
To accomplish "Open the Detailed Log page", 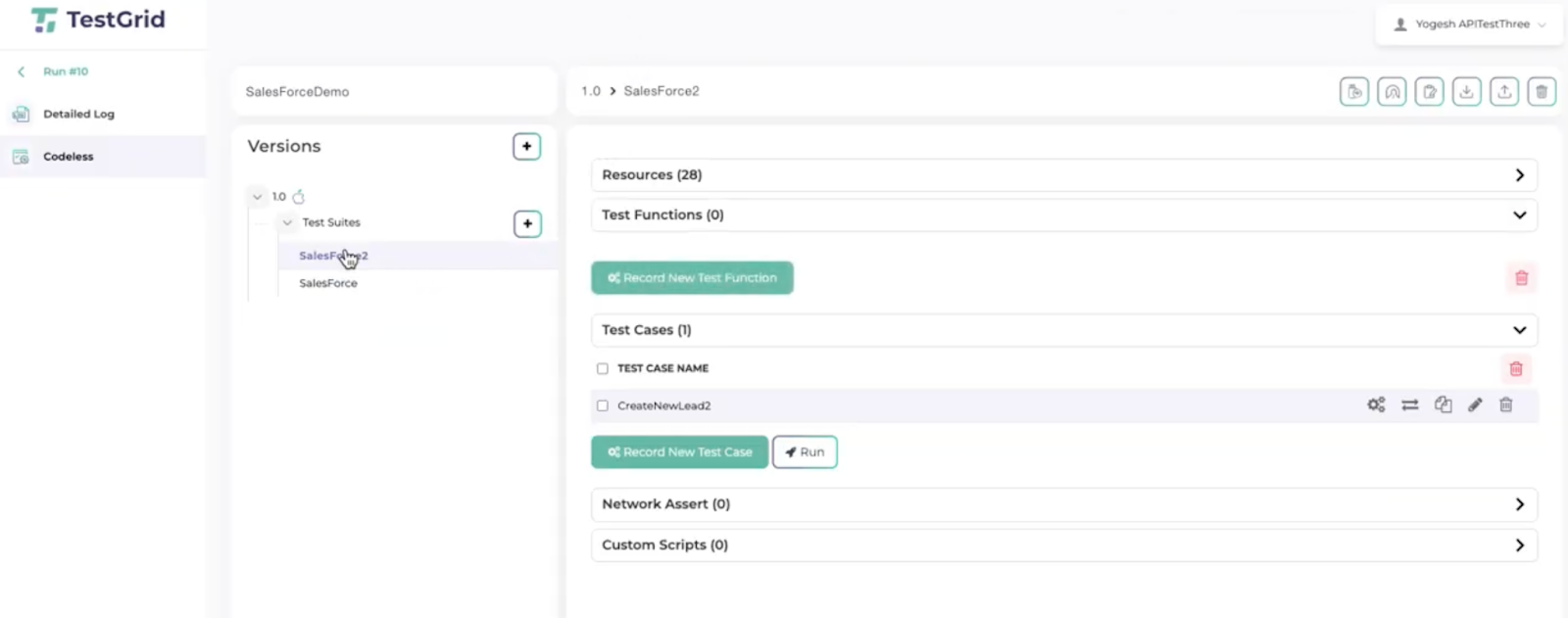I will pos(78,115).
